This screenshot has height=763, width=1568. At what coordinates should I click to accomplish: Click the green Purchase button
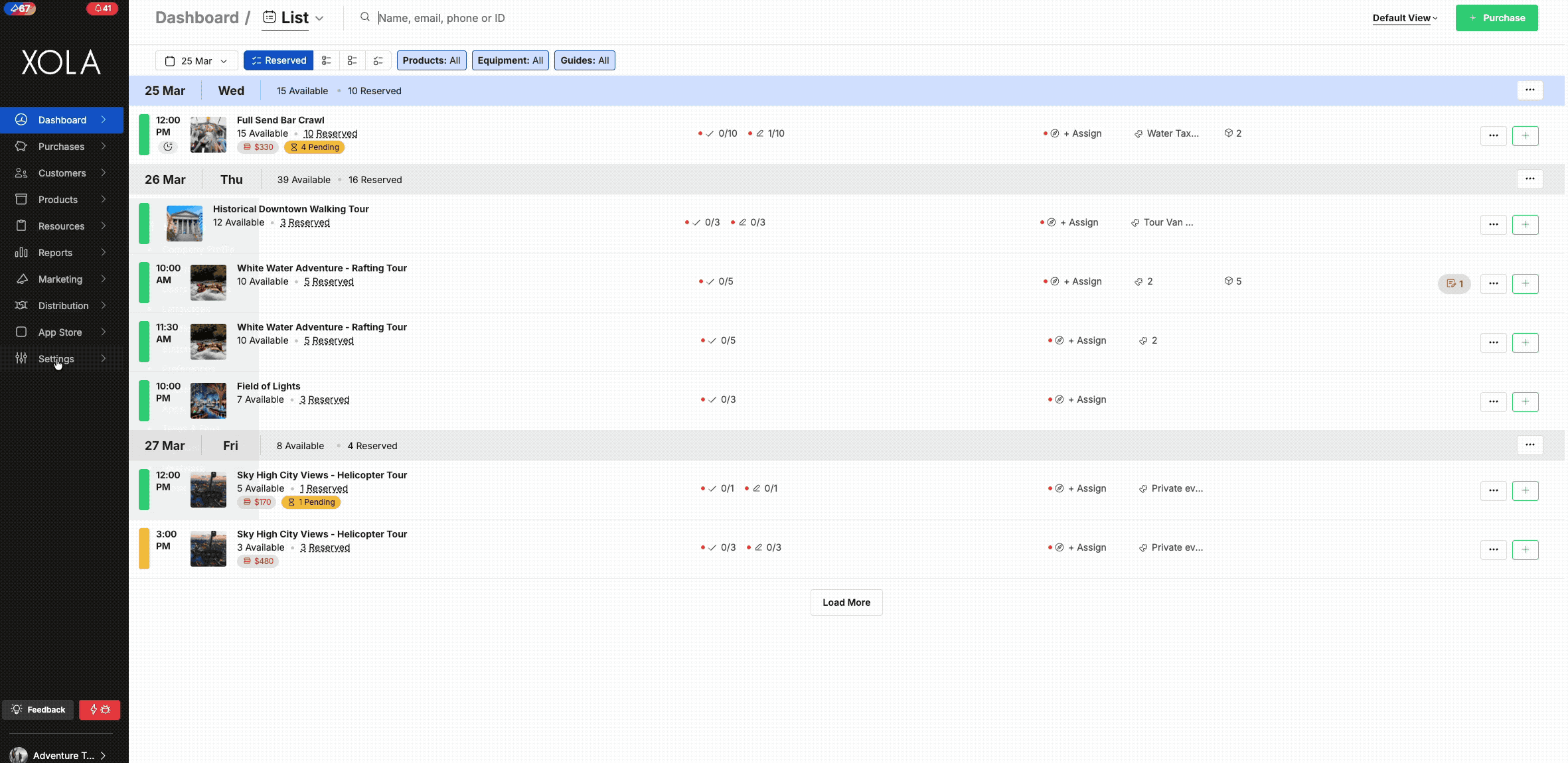point(1496,18)
